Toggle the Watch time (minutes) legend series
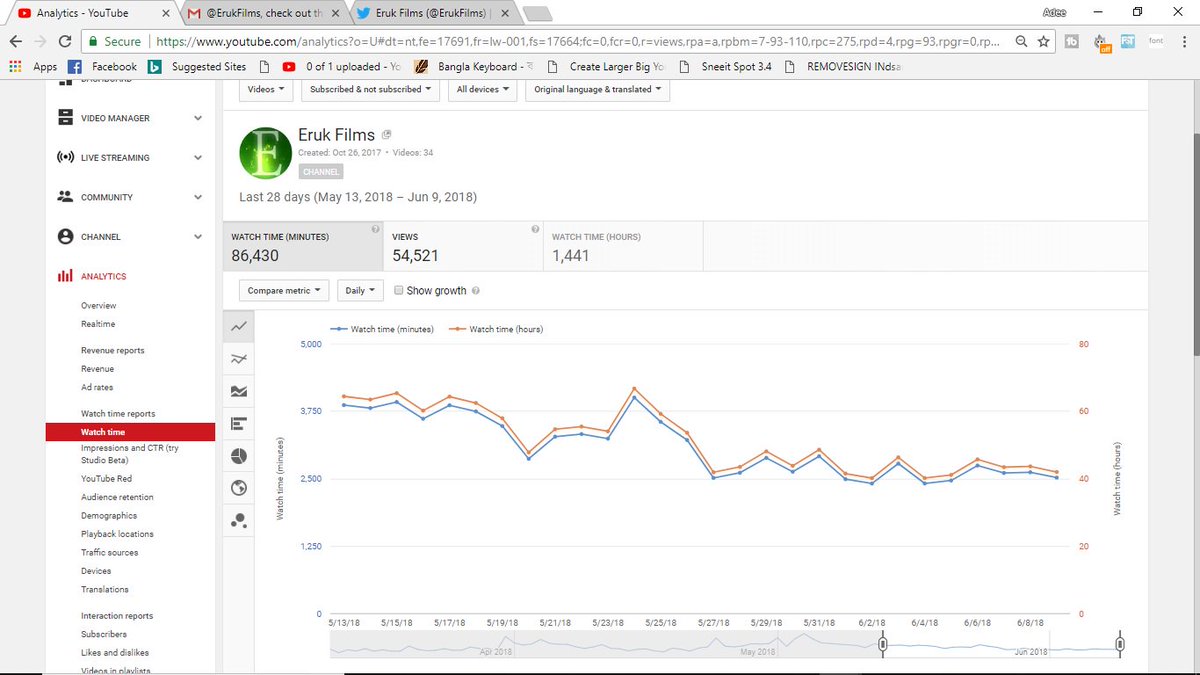 pos(383,329)
